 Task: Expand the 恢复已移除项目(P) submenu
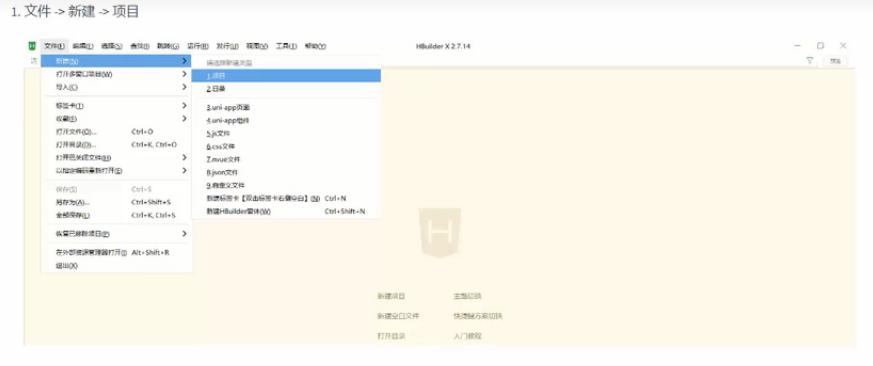(x=116, y=234)
